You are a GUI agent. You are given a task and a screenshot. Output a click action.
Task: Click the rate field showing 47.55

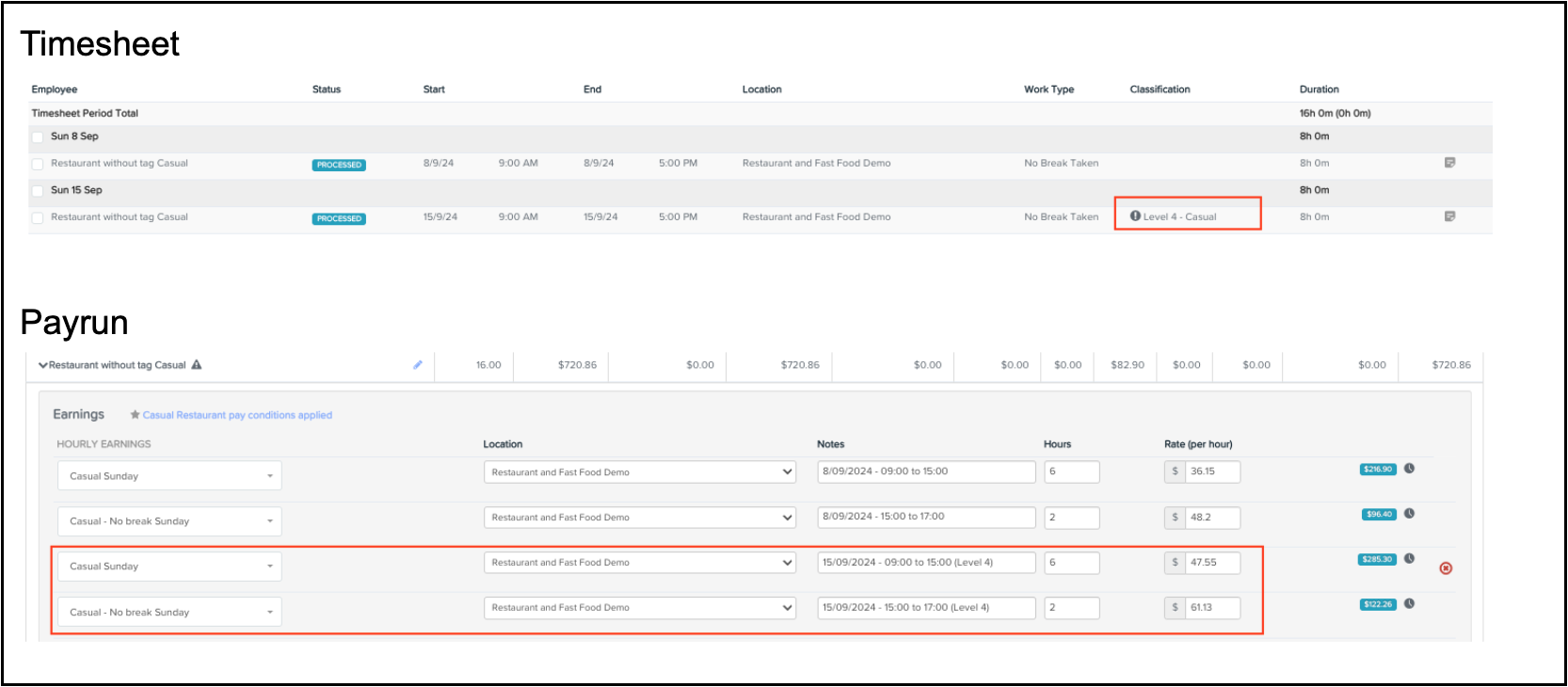click(1211, 563)
